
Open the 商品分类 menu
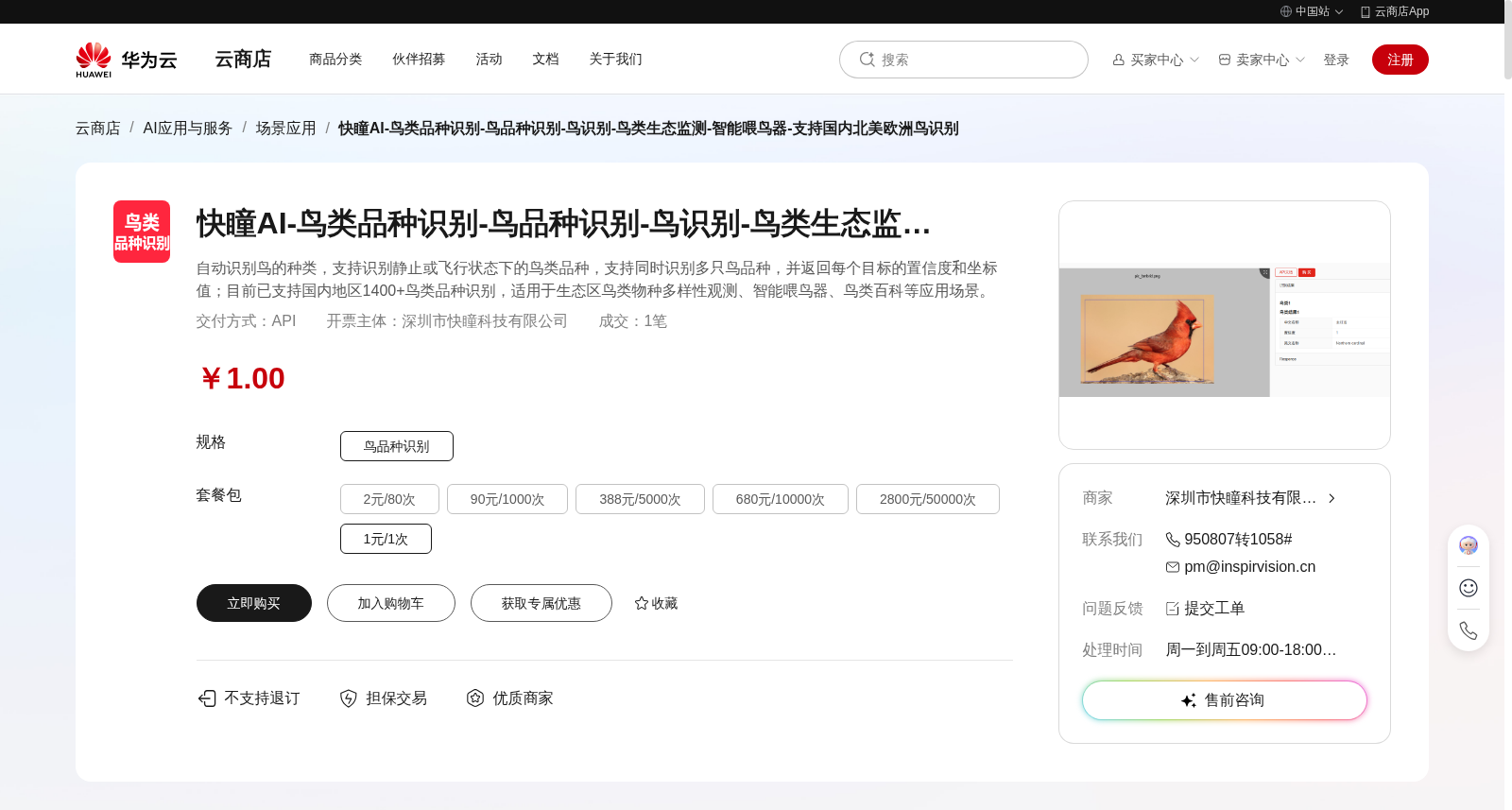(335, 59)
